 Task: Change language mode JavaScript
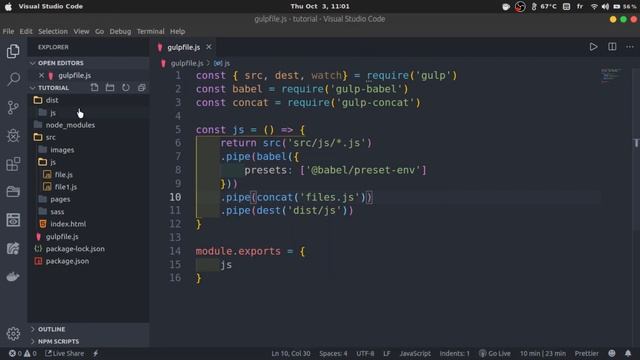(x=415, y=353)
